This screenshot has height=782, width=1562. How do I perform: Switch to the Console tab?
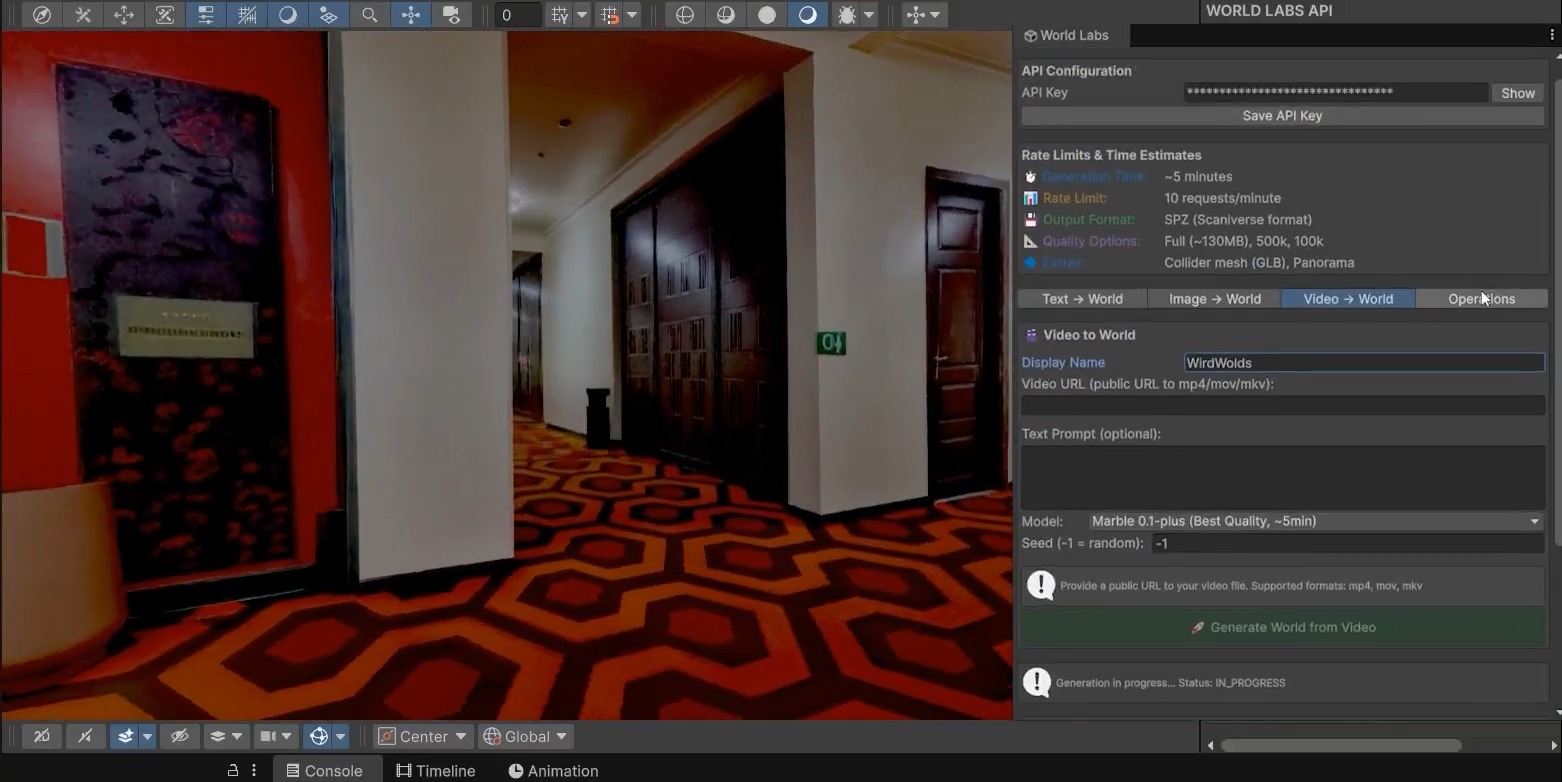click(324, 770)
